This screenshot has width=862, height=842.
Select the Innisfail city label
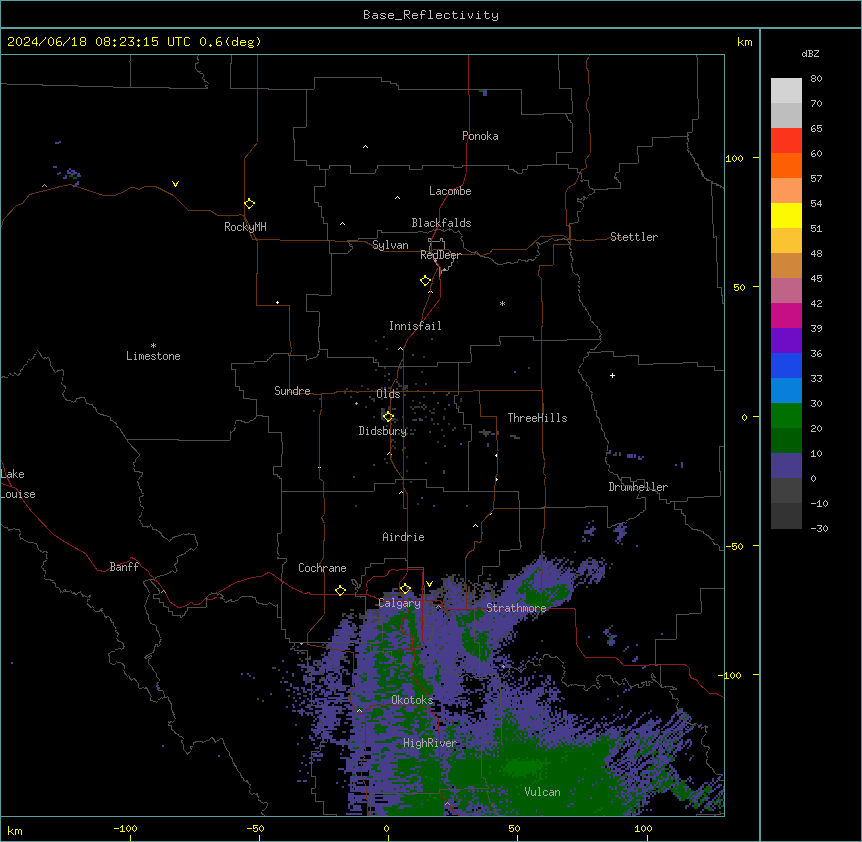[x=415, y=326]
